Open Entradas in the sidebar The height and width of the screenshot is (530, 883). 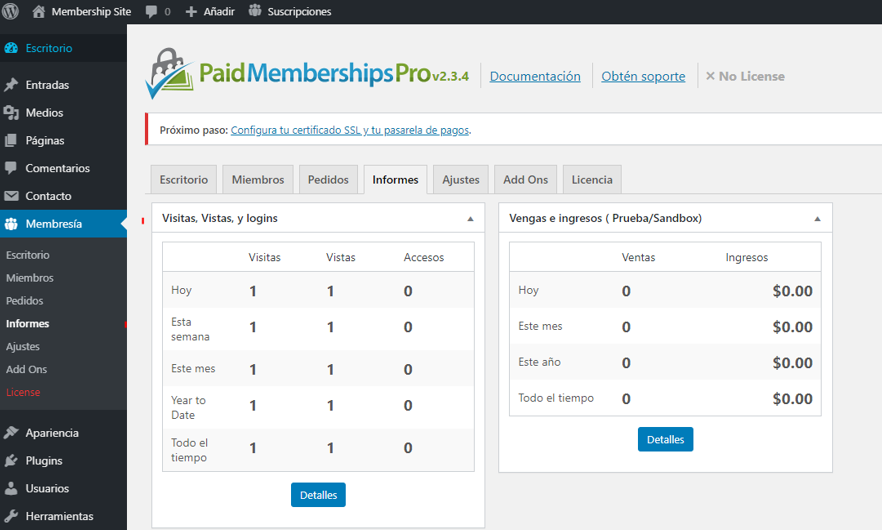coord(47,84)
